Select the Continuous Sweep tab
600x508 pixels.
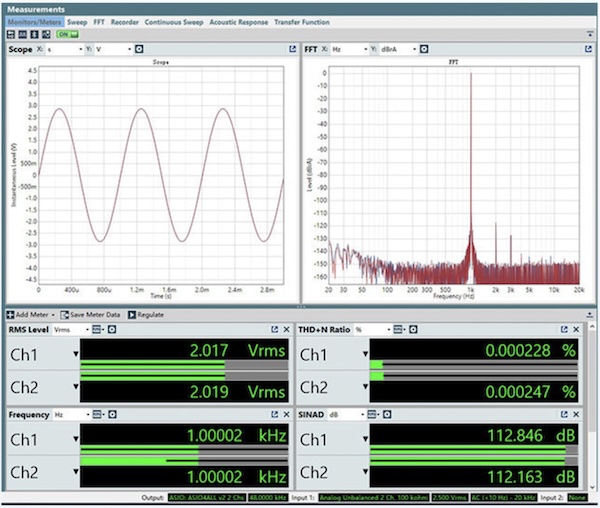(174, 22)
